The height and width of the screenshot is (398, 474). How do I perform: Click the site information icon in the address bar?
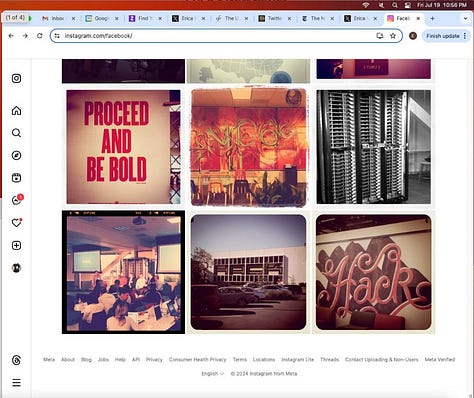[x=57, y=36]
